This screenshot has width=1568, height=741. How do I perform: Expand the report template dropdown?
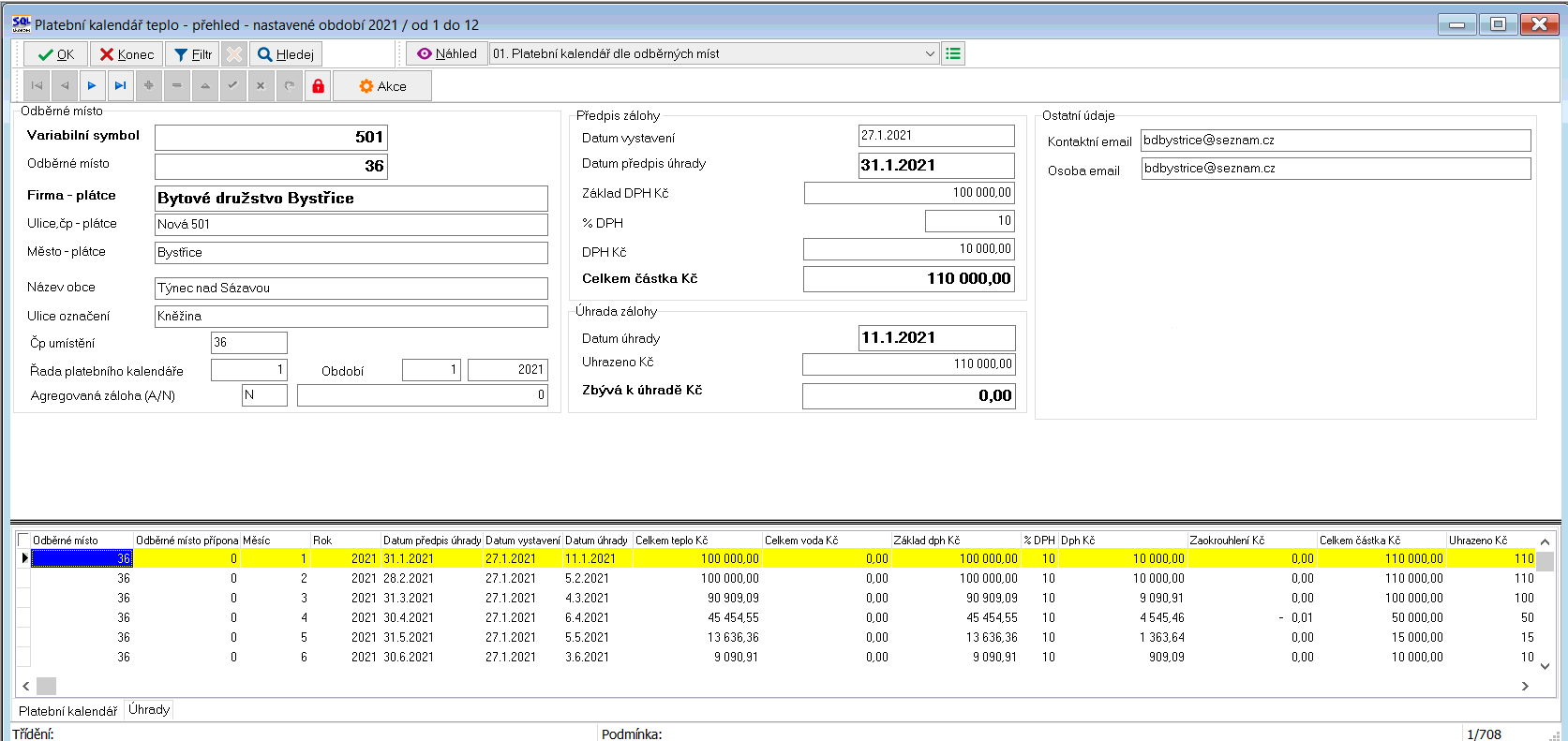pyautogui.click(x=930, y=54)
